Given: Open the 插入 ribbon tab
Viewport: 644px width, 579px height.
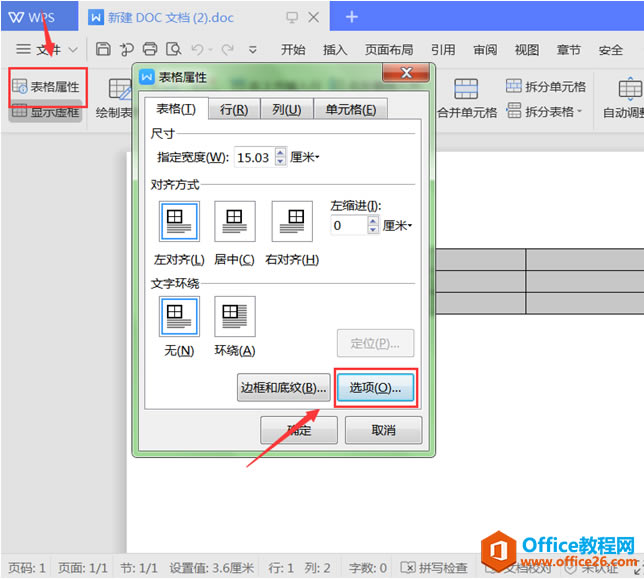Looking at the screenshot, I should tap(335, 50).
